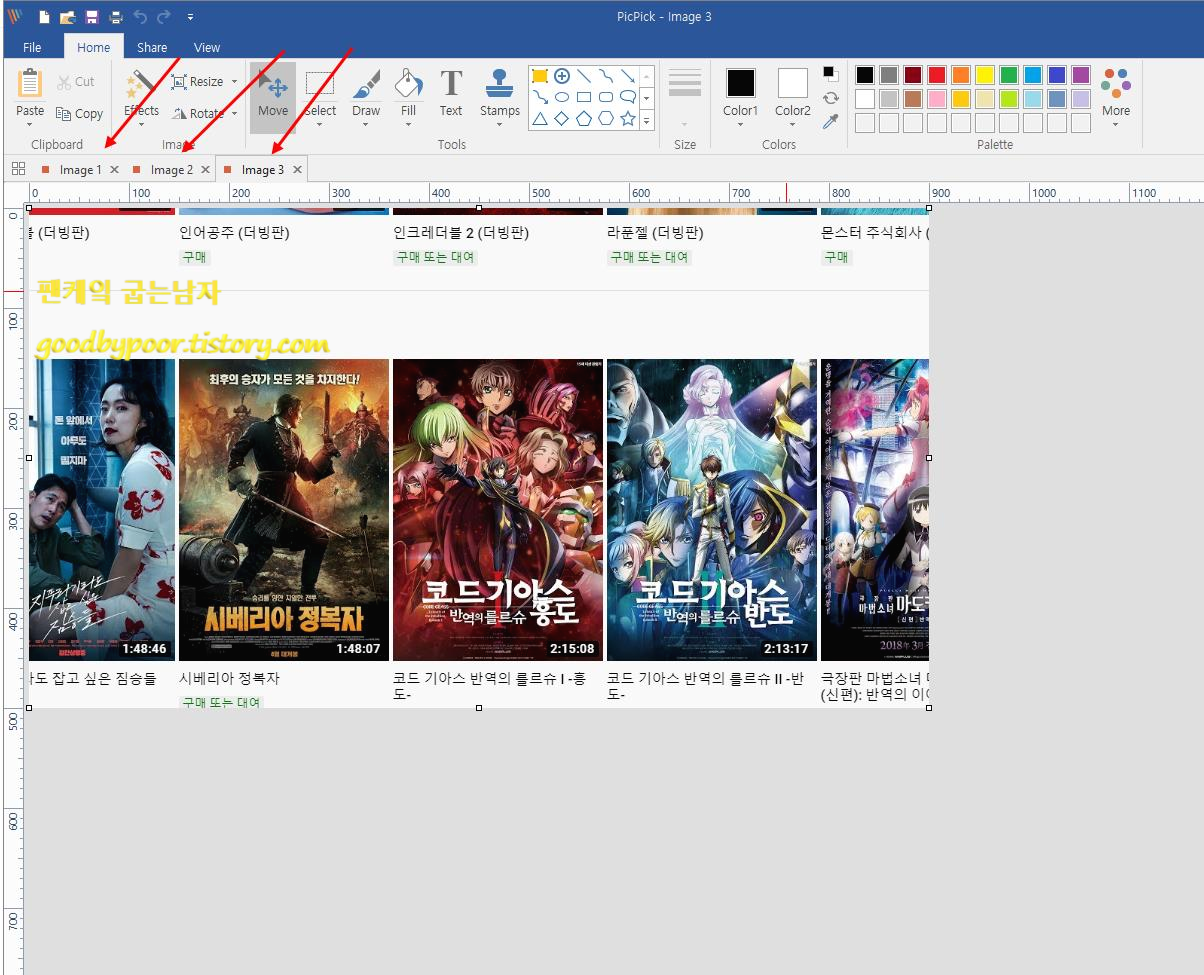Viewport: 1204px width, 975px height.
Task: Choose the yellow palette swatch
Action: [x=985, y=75]
